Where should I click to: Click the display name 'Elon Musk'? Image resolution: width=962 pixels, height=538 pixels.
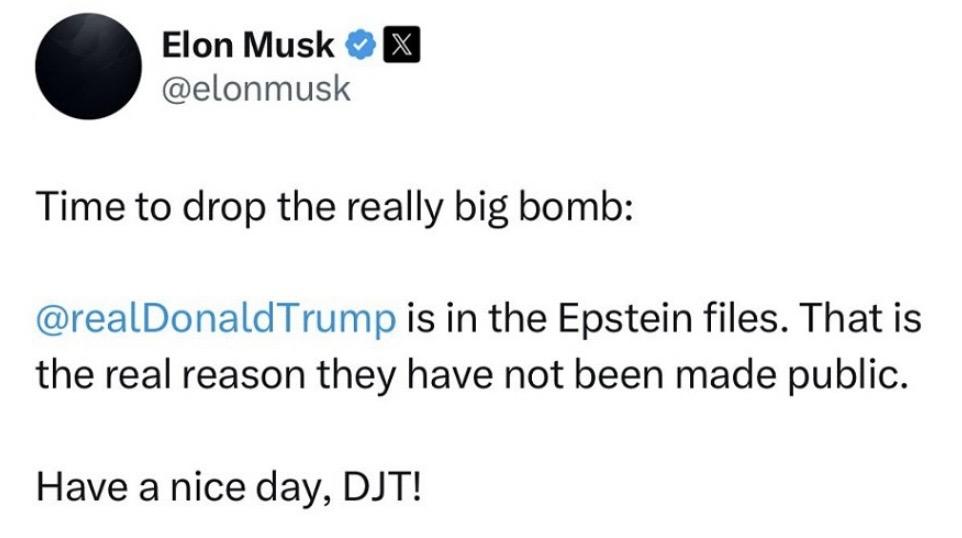pyautogui.click(x=247, y=47)
